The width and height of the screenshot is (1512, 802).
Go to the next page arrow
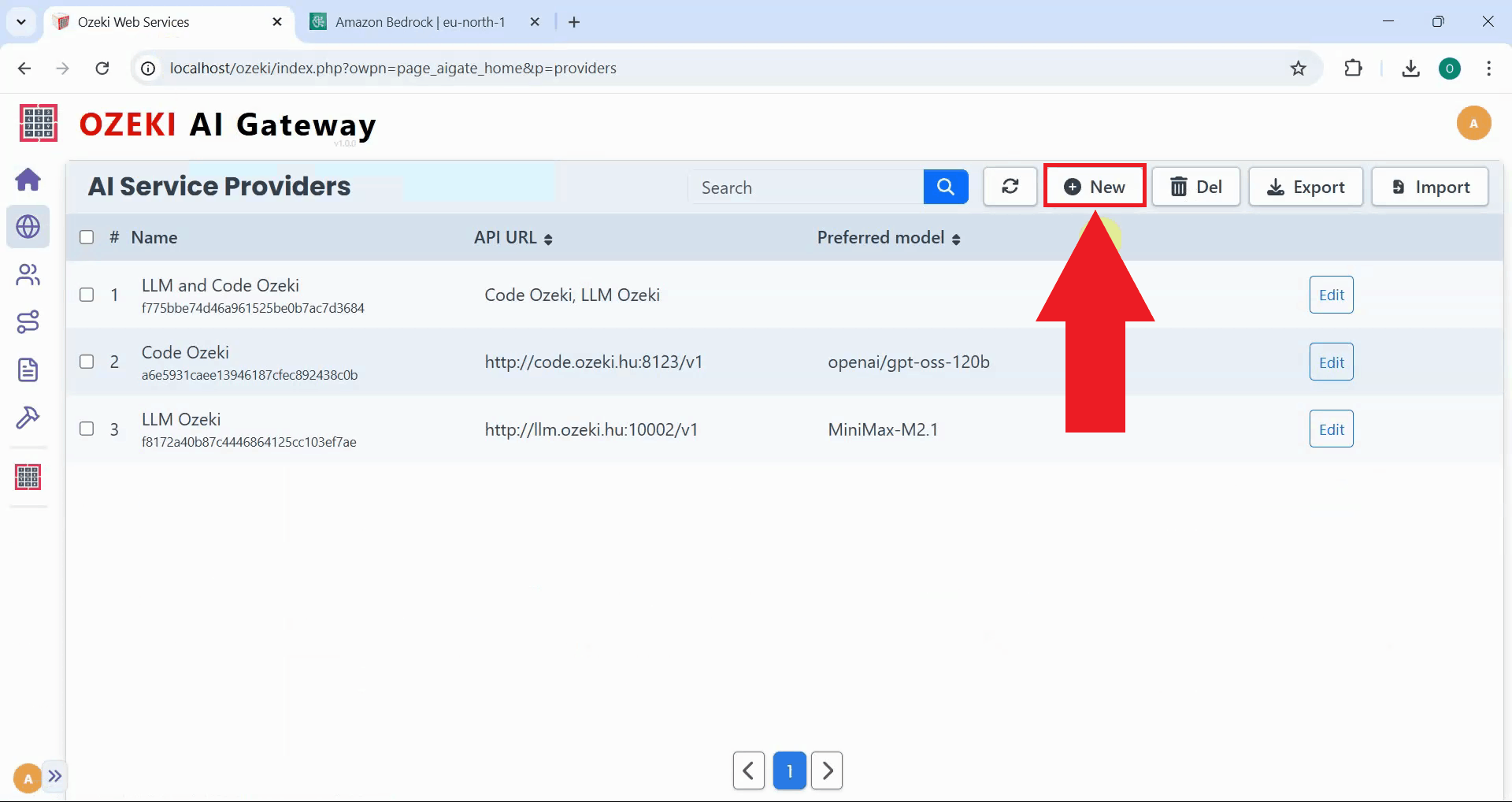pyautogui.click(x=827, y=770)
